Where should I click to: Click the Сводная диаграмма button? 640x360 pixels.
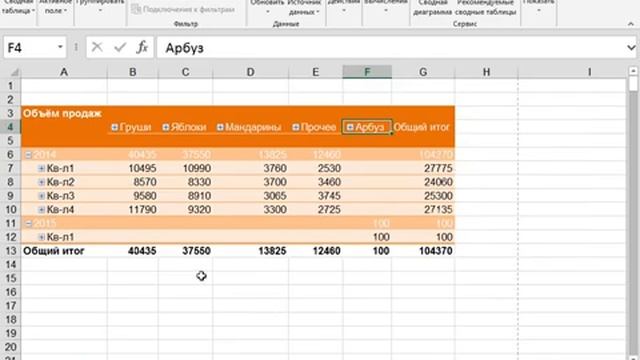point(432,9)
